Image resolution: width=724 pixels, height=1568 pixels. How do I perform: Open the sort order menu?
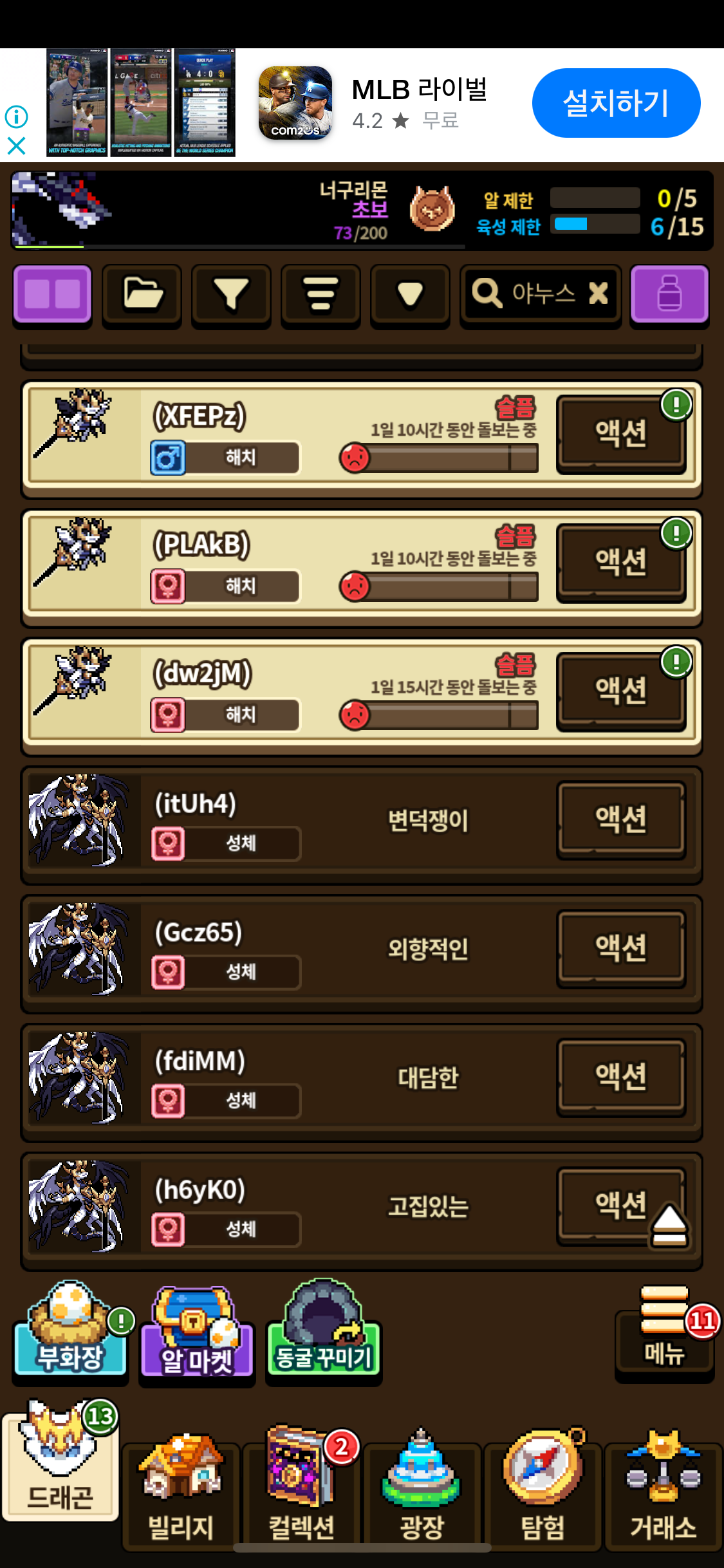click(320, 295)
